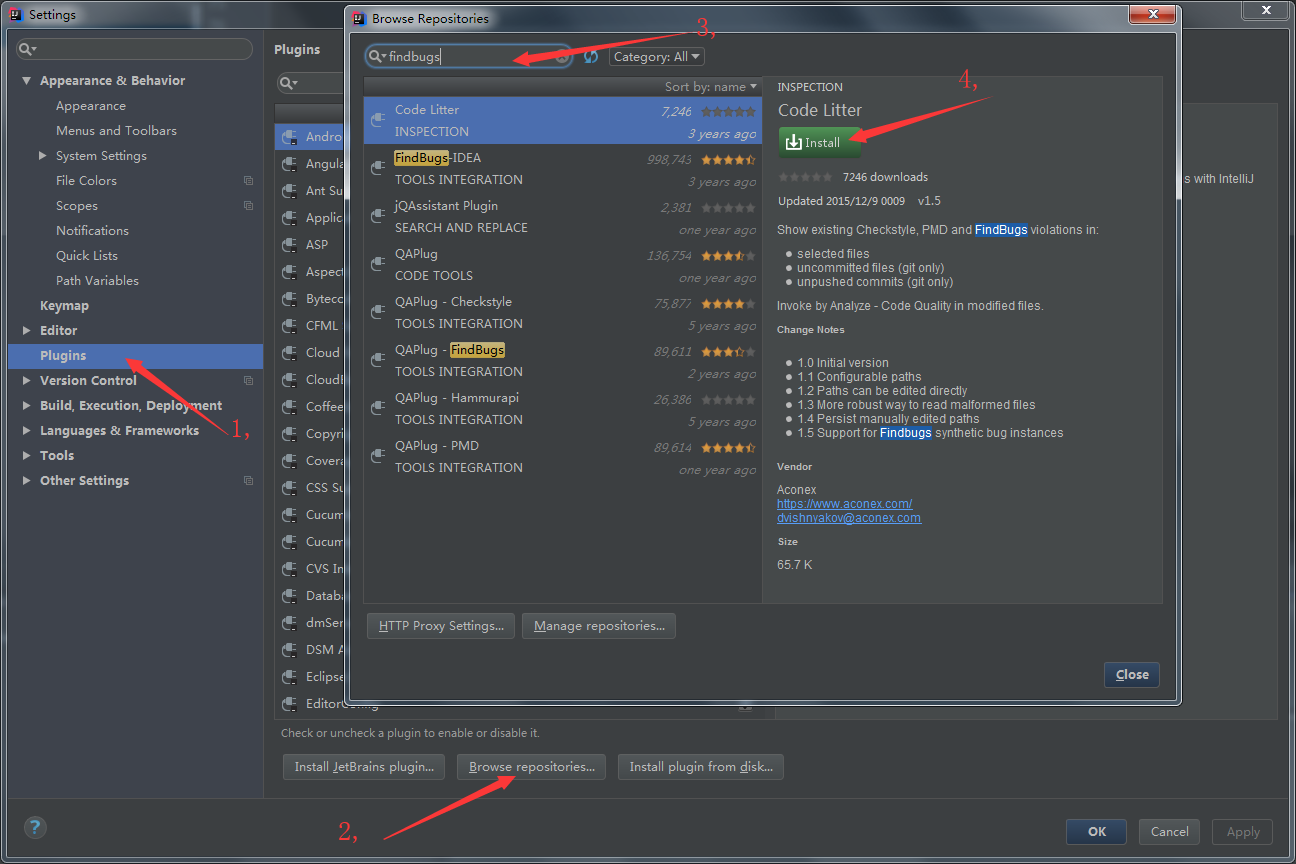Click the Install JetBrains plugin button
Screen dimensions: 1296x864
coord(364,767)
